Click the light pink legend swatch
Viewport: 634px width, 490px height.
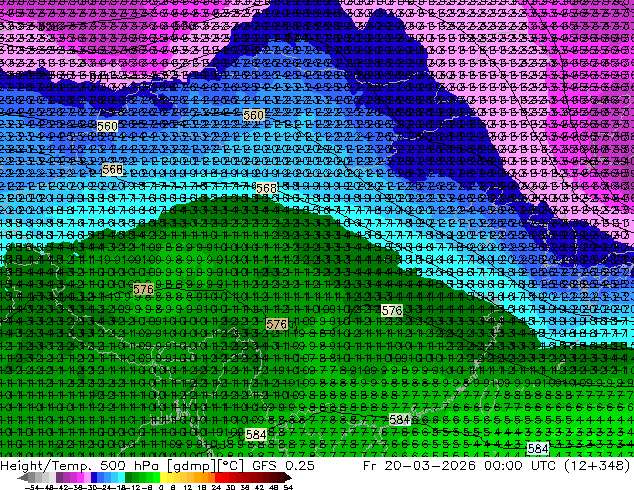87,477
